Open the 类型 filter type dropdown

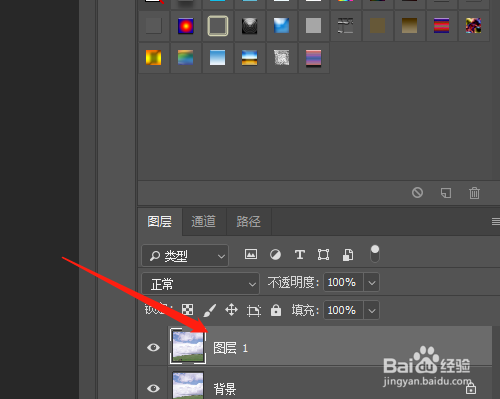185,255
